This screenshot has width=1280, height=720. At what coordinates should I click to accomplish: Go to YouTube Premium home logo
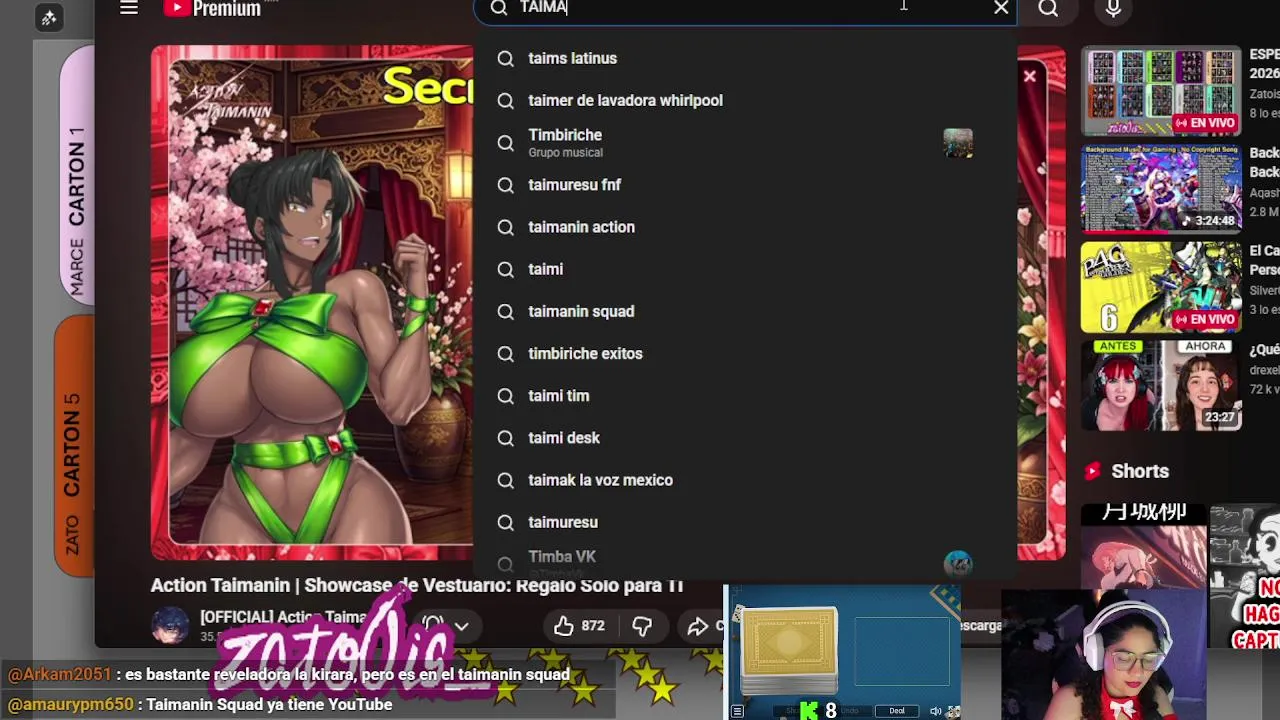pos(213,8)
